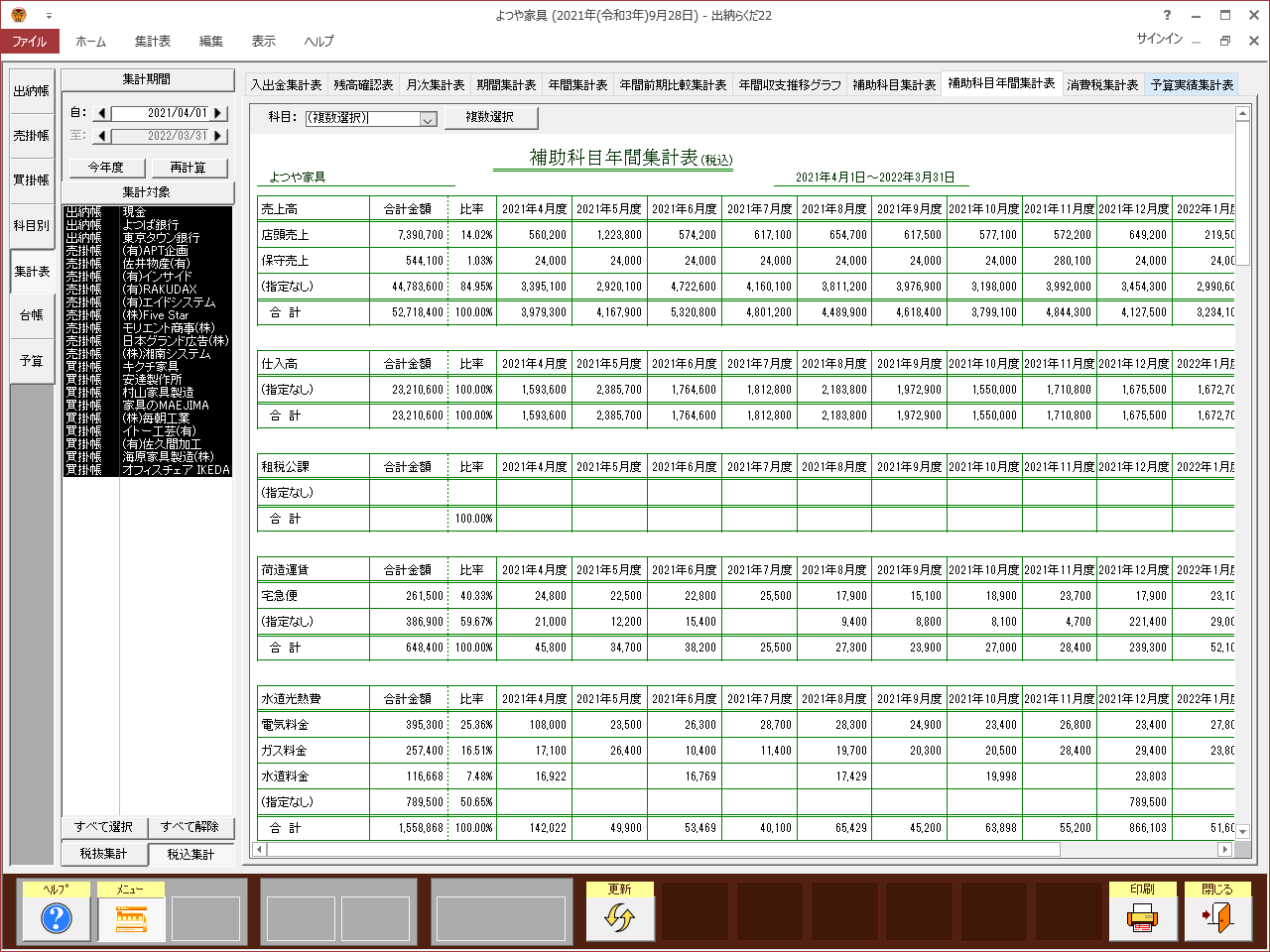Viewport: 1270px width, 952px height.
Task: Step start date forward with right arrow
Action: click(219, 113)
